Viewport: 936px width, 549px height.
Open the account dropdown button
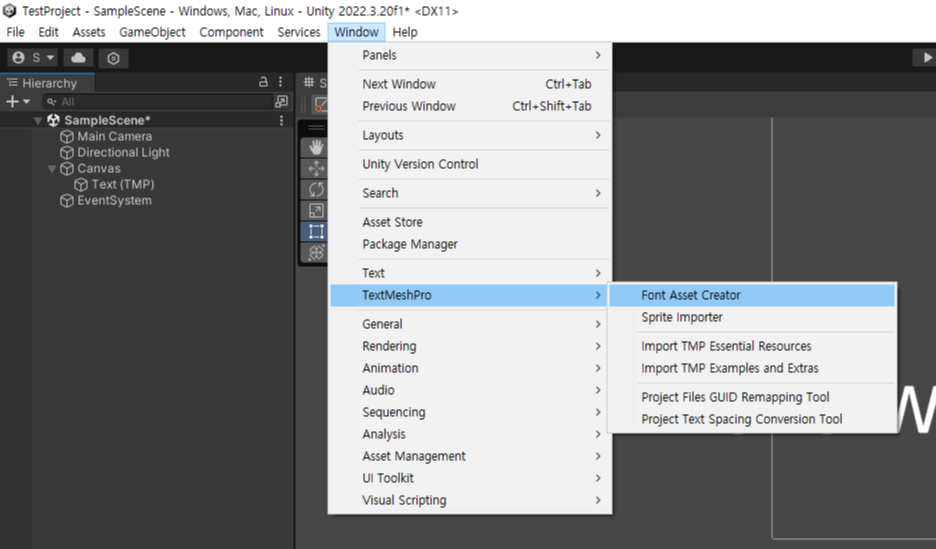click(x=33, y=58)
